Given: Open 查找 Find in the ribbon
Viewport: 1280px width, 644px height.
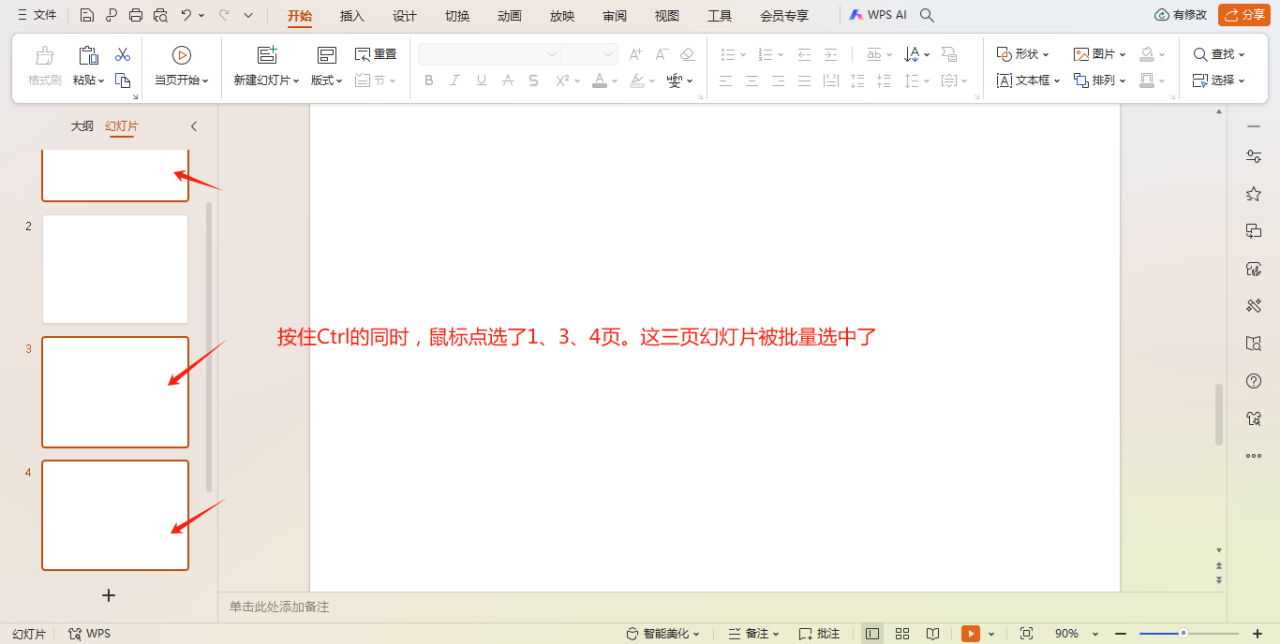Looking at the screenshot, I should (1218, 53).
